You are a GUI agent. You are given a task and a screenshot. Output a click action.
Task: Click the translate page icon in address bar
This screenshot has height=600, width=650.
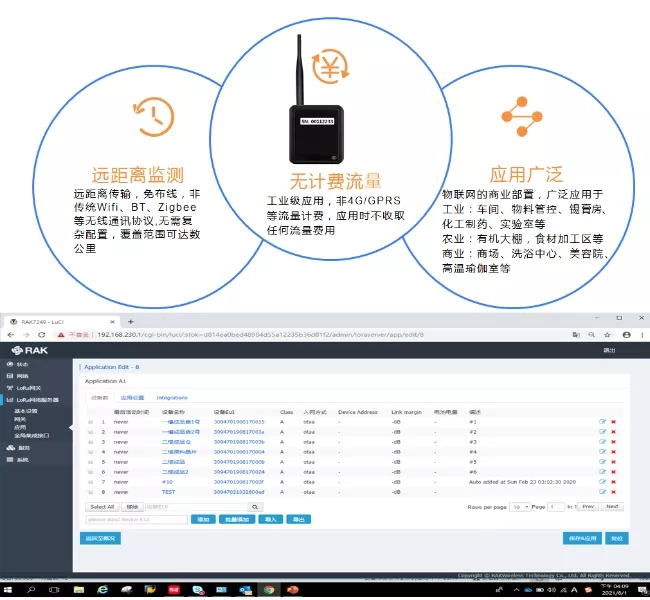tap(576, 335)
